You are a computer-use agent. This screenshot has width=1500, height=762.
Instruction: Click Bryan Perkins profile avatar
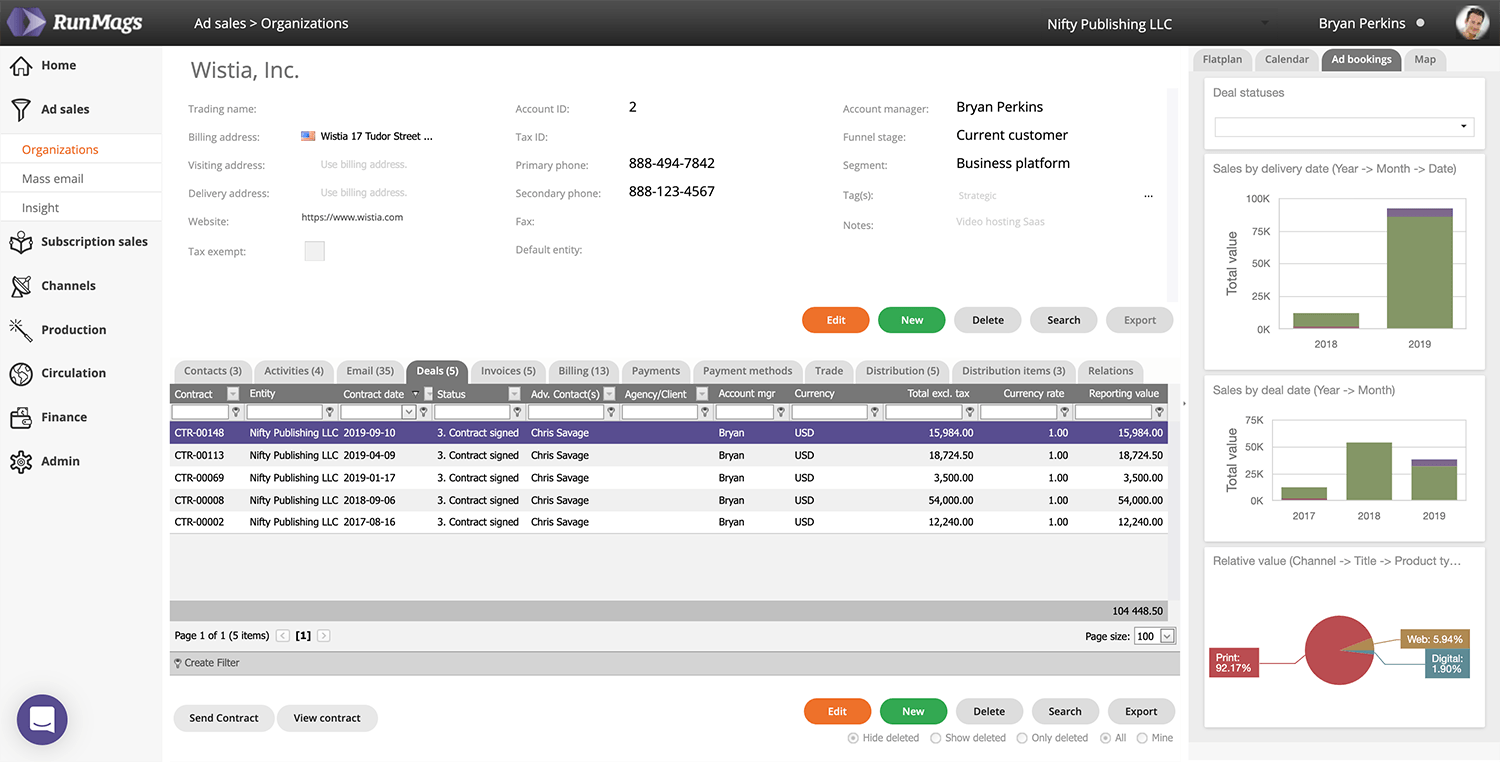(1472, 23)
